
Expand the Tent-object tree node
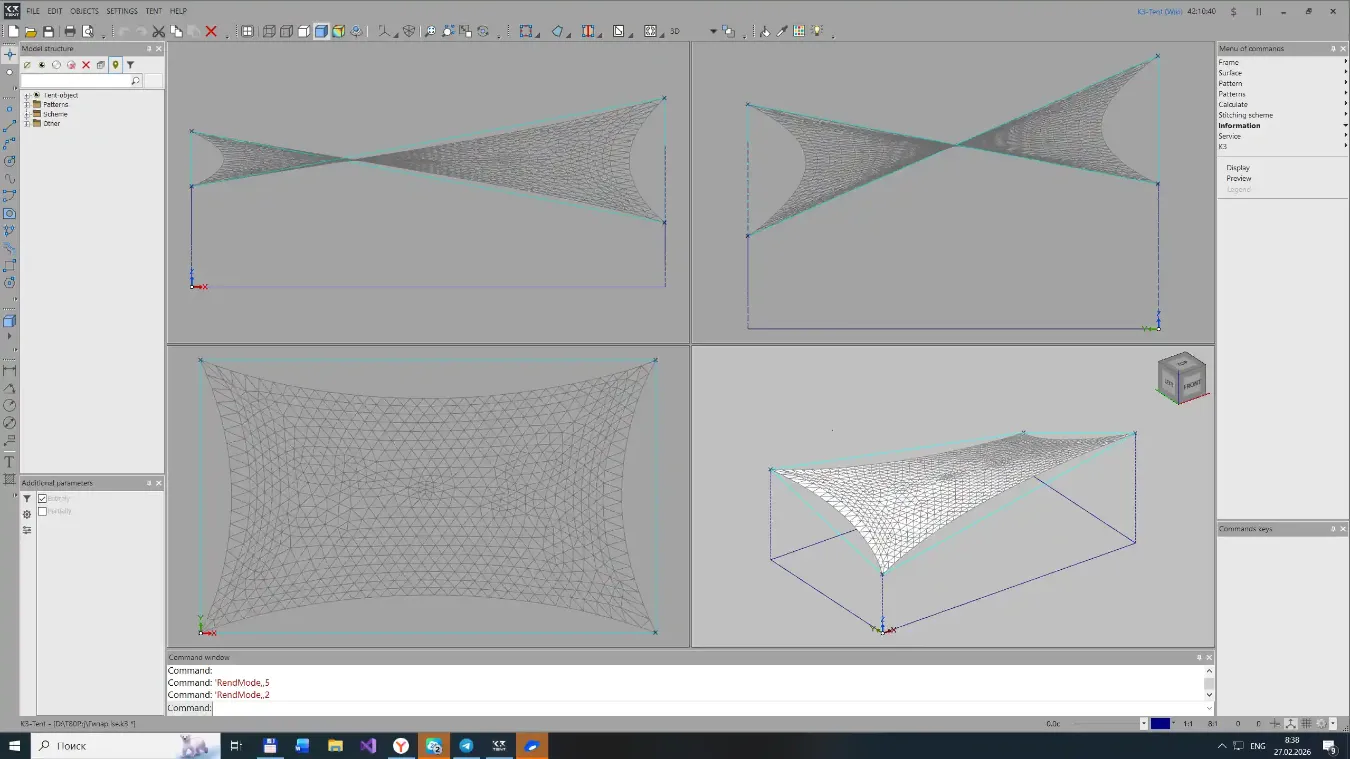click(27, 95)
